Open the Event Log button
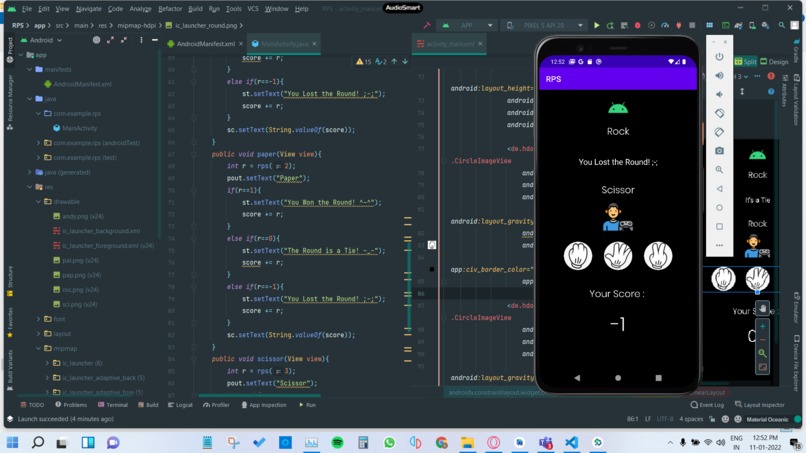Screen dimensions: 806x453 [707, 405]
